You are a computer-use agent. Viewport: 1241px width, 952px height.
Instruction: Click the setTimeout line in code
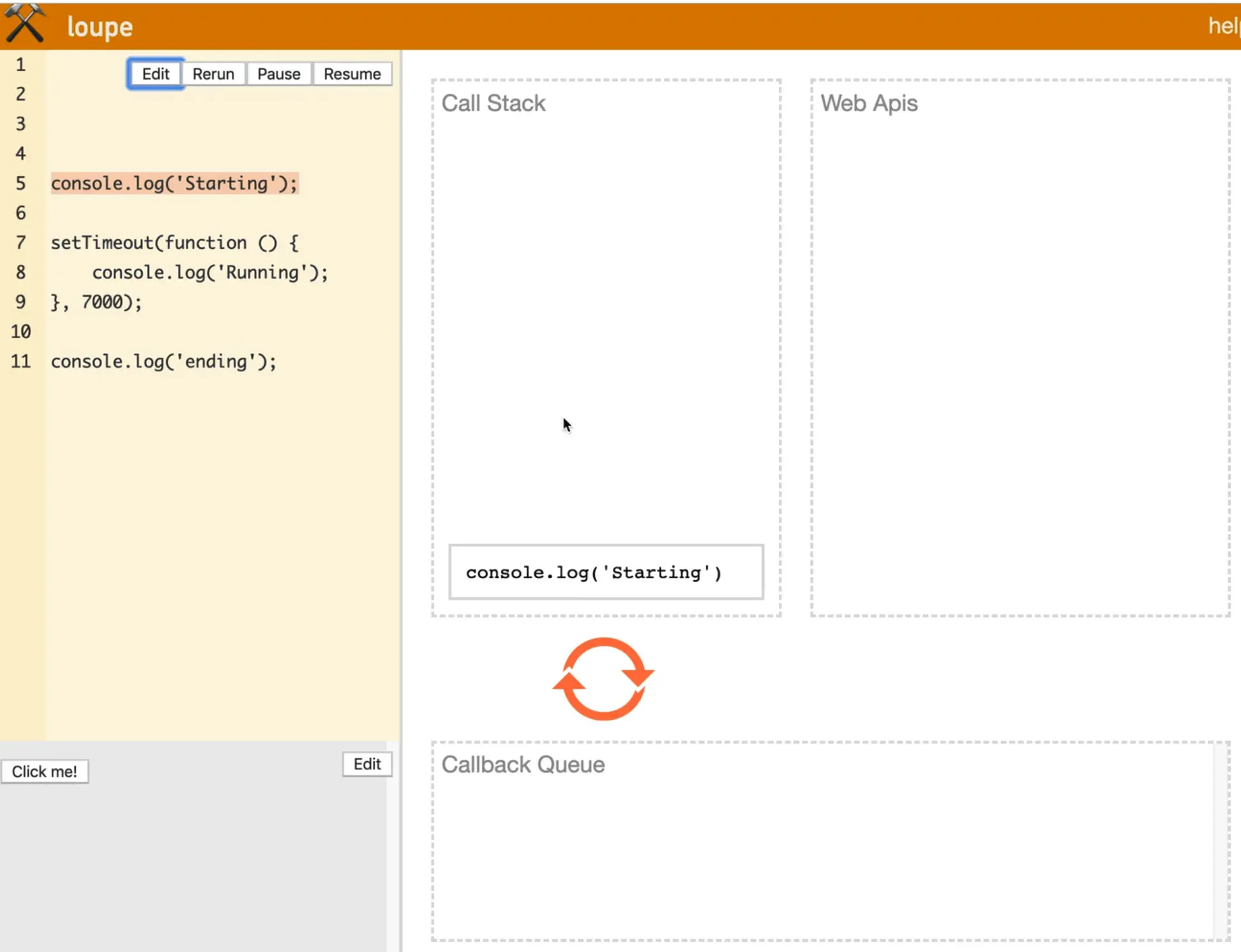tap(174, 243)
